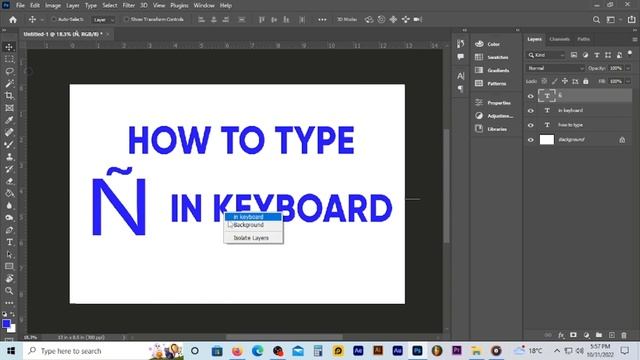
Task: Select the Pen tool
Action: point(9,230)
